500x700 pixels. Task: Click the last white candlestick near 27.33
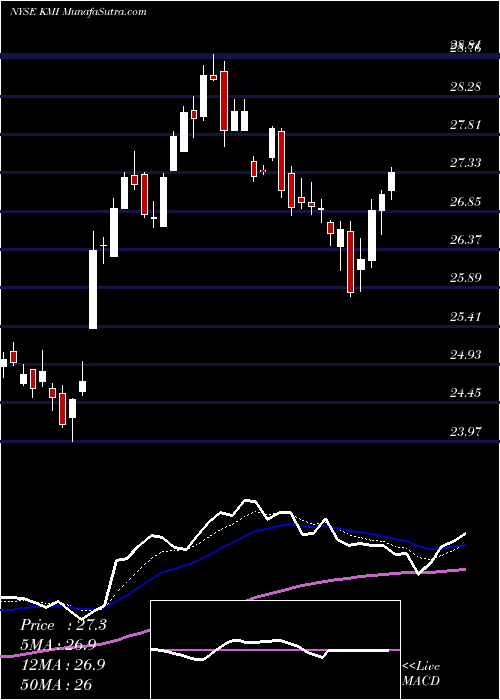coord(392,182)
